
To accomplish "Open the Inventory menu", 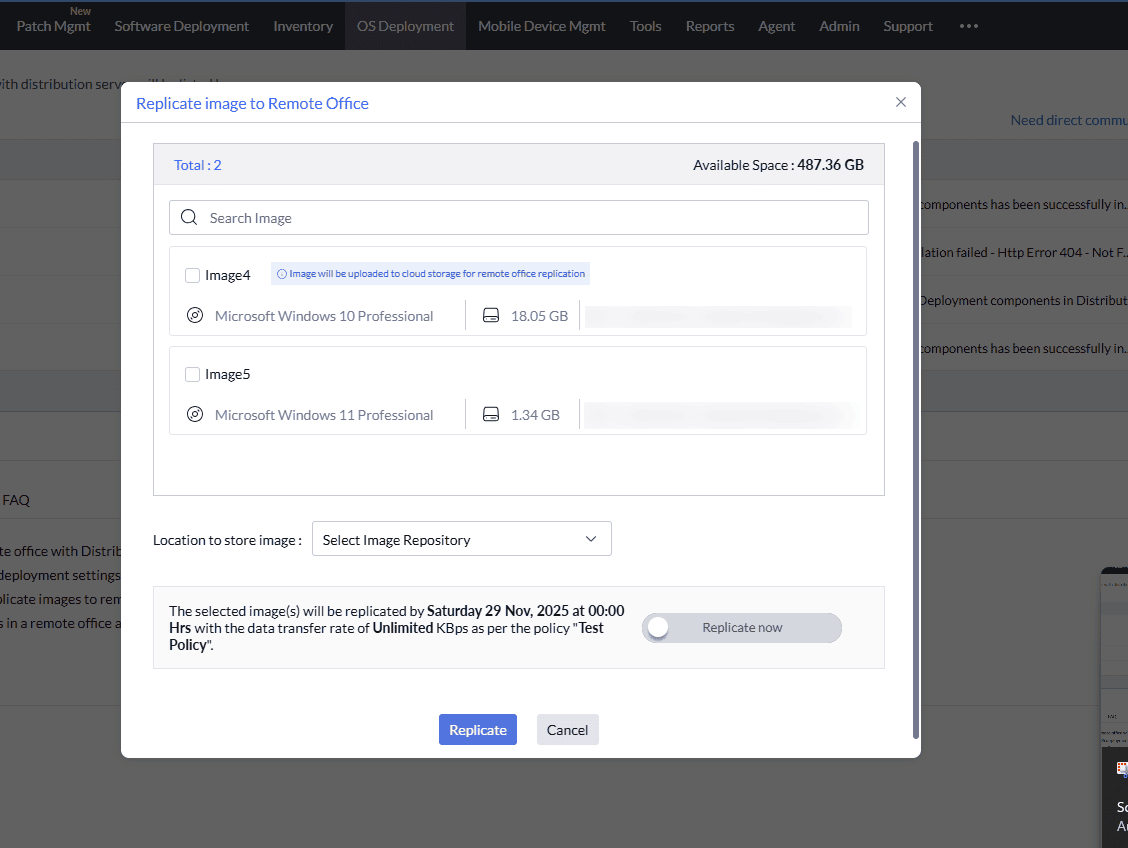I will point(303,26).
